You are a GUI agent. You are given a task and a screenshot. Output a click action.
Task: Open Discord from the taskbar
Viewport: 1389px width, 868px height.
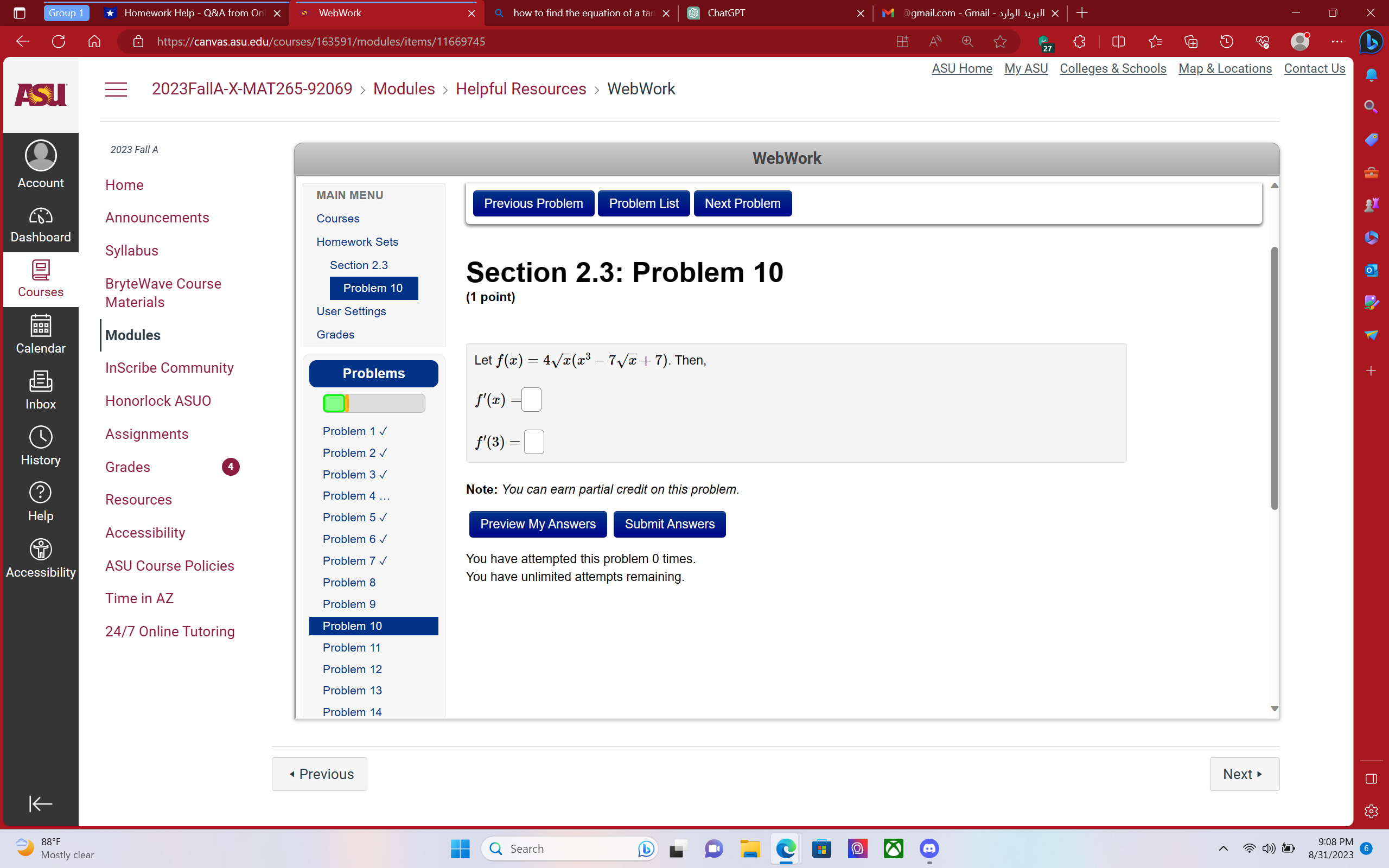tap(928, 848)
